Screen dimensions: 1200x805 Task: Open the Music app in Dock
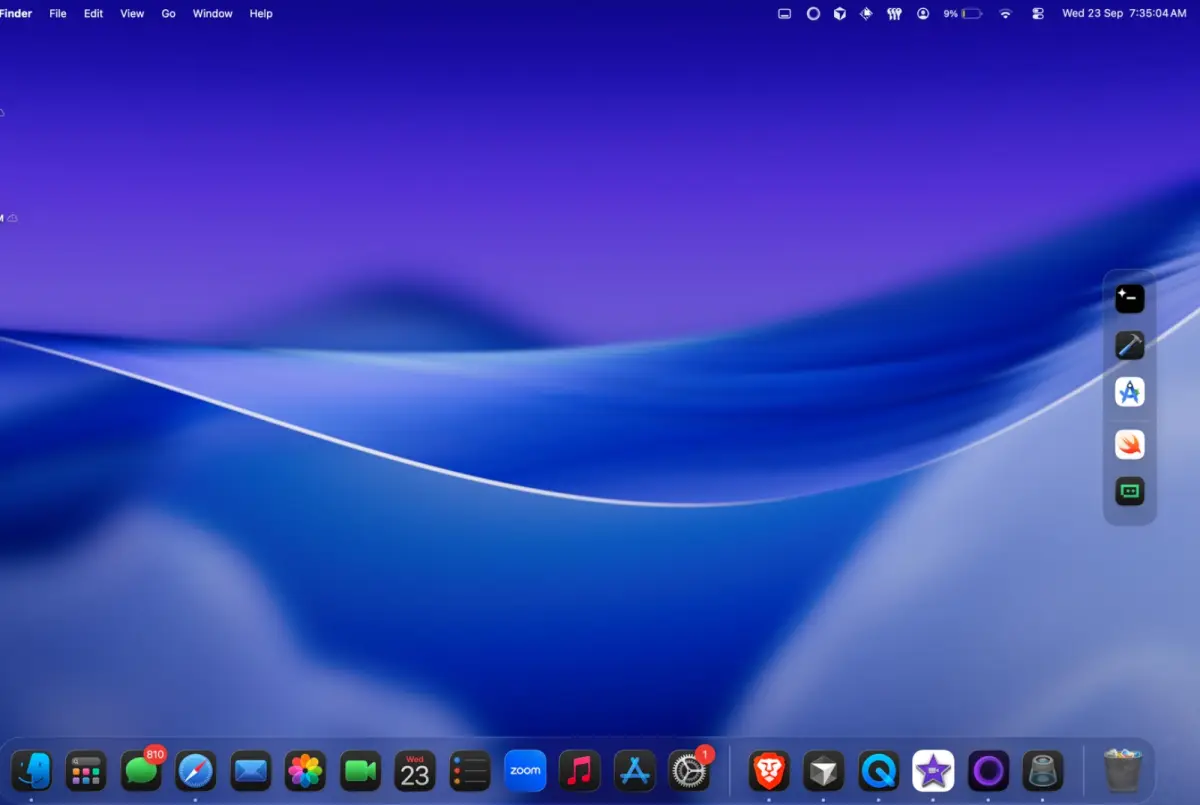click(x=580, y=771)
